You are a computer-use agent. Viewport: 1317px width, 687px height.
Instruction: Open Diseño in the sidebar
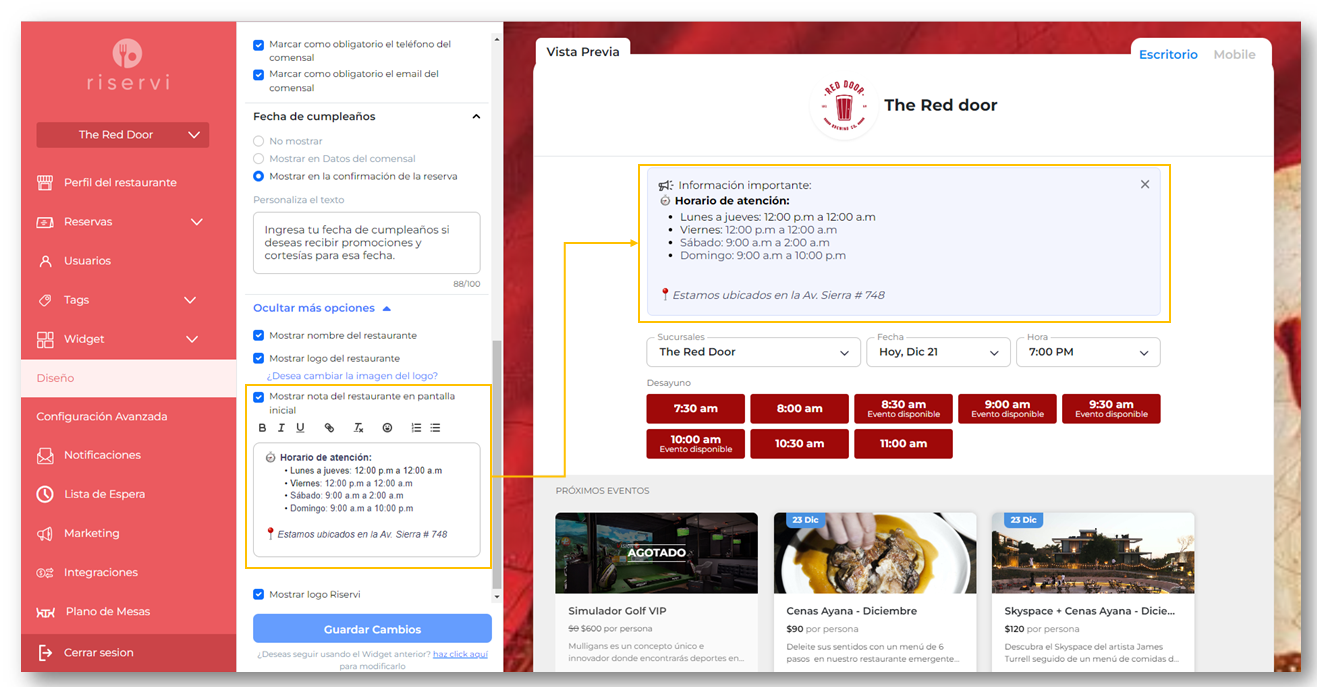[x=129, y=378]
